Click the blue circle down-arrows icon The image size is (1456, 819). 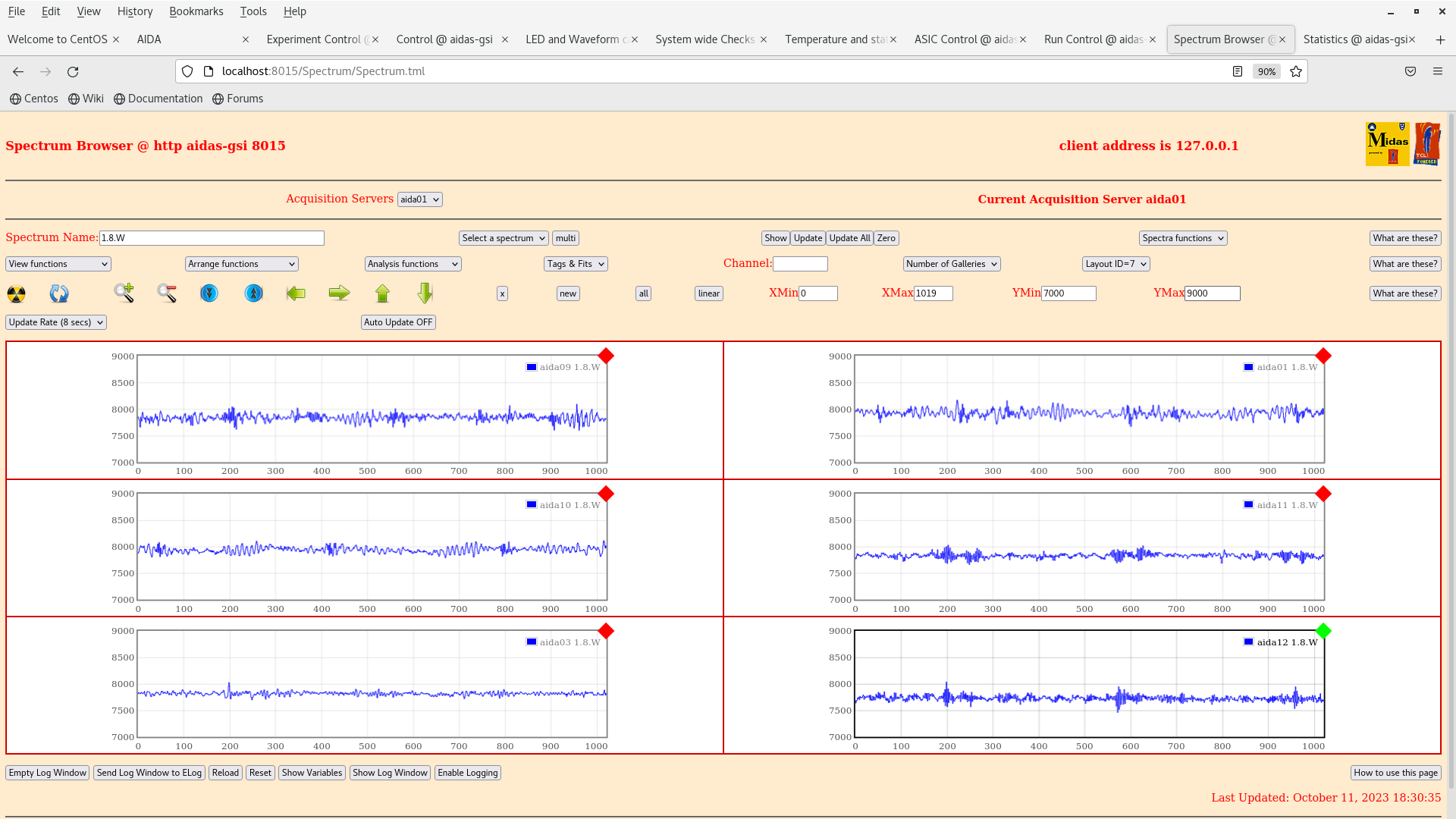[x=209, y=293]
